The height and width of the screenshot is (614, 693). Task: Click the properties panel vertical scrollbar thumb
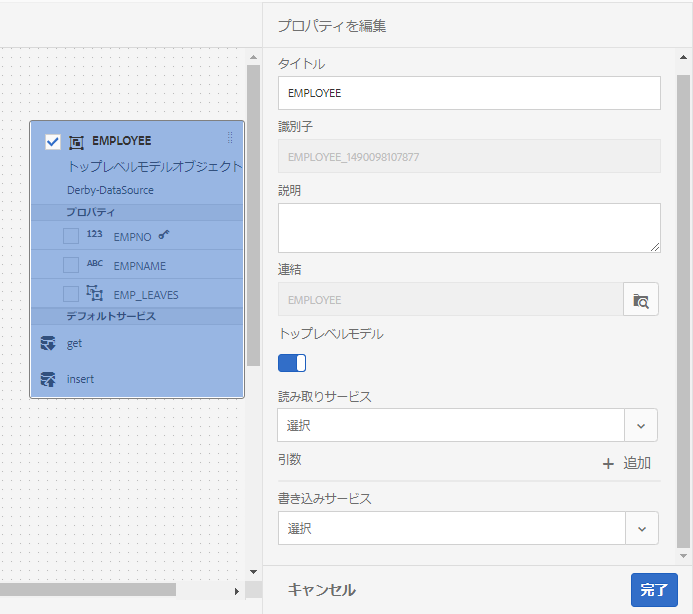point(683,311)
